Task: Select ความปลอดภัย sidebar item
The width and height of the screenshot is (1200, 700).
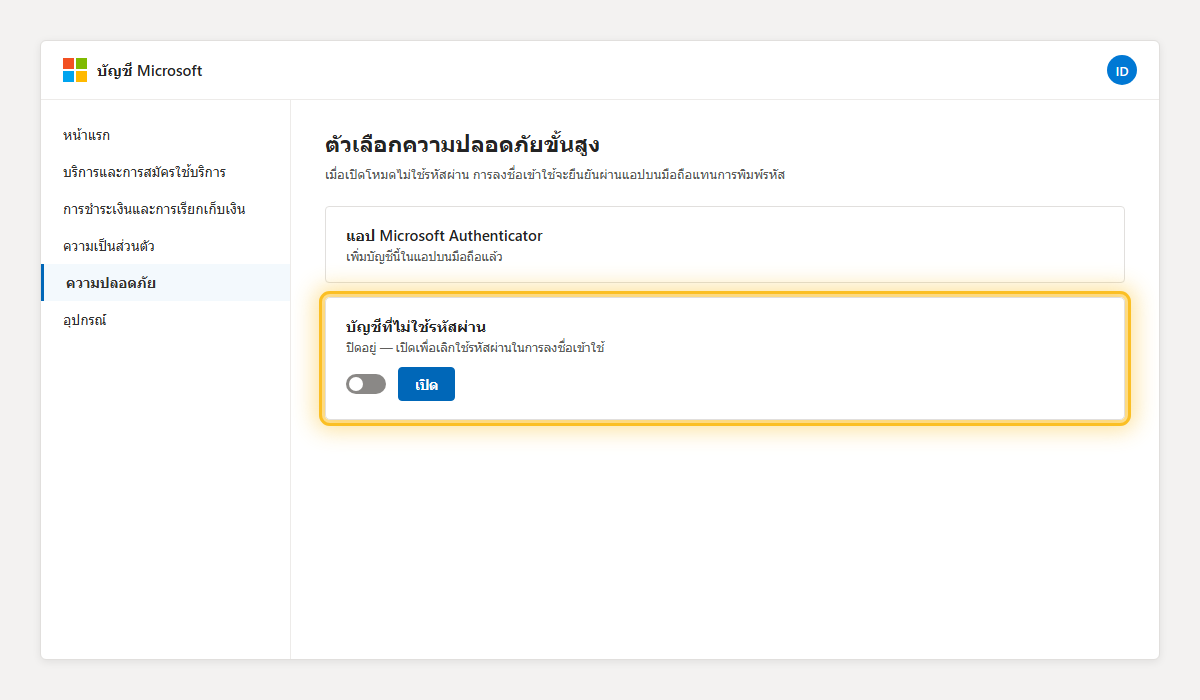Action: [166, 283]
